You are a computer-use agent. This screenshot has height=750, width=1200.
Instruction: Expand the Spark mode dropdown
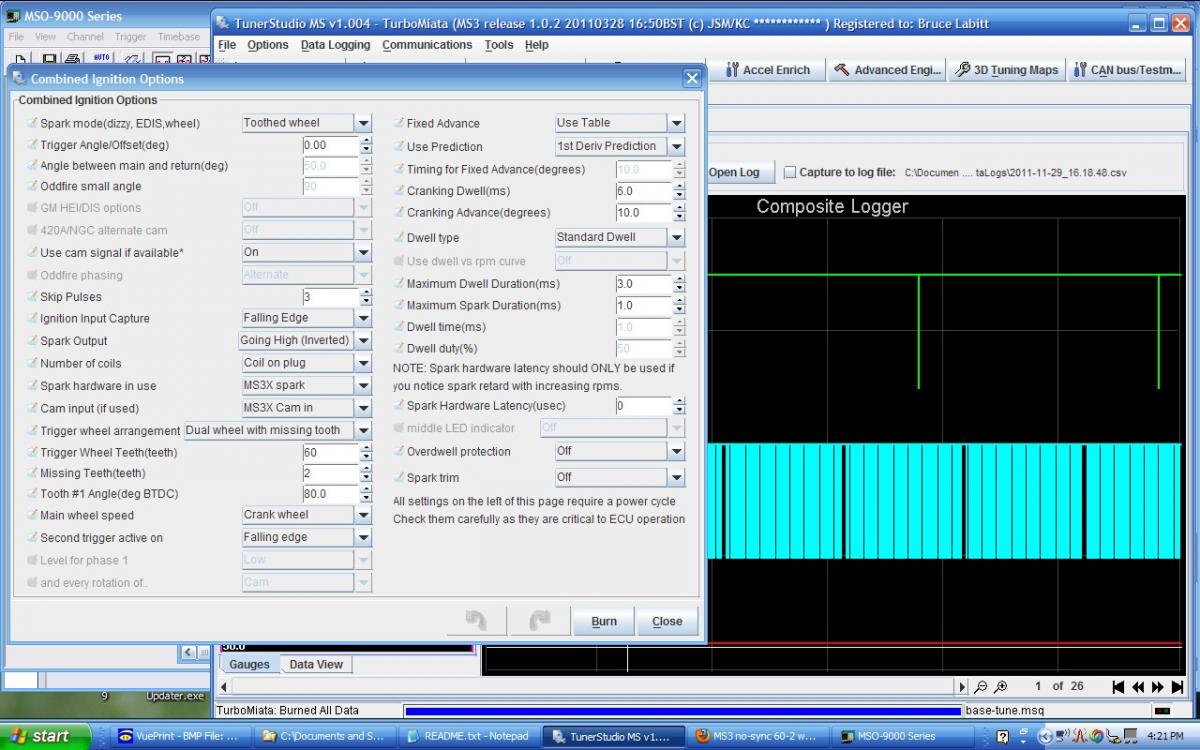click(x=364, y=123)
